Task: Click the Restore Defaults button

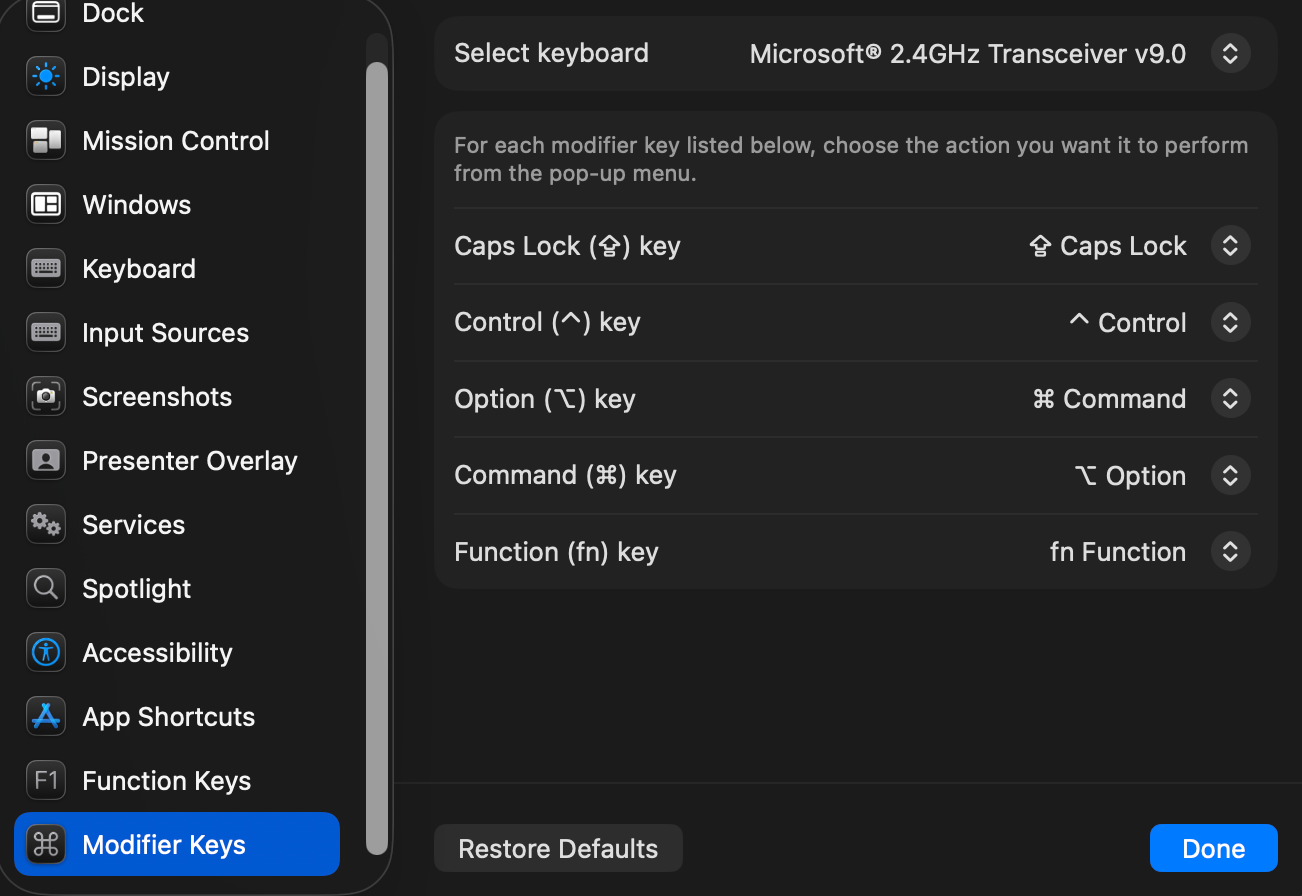Action: click(558, 849)
